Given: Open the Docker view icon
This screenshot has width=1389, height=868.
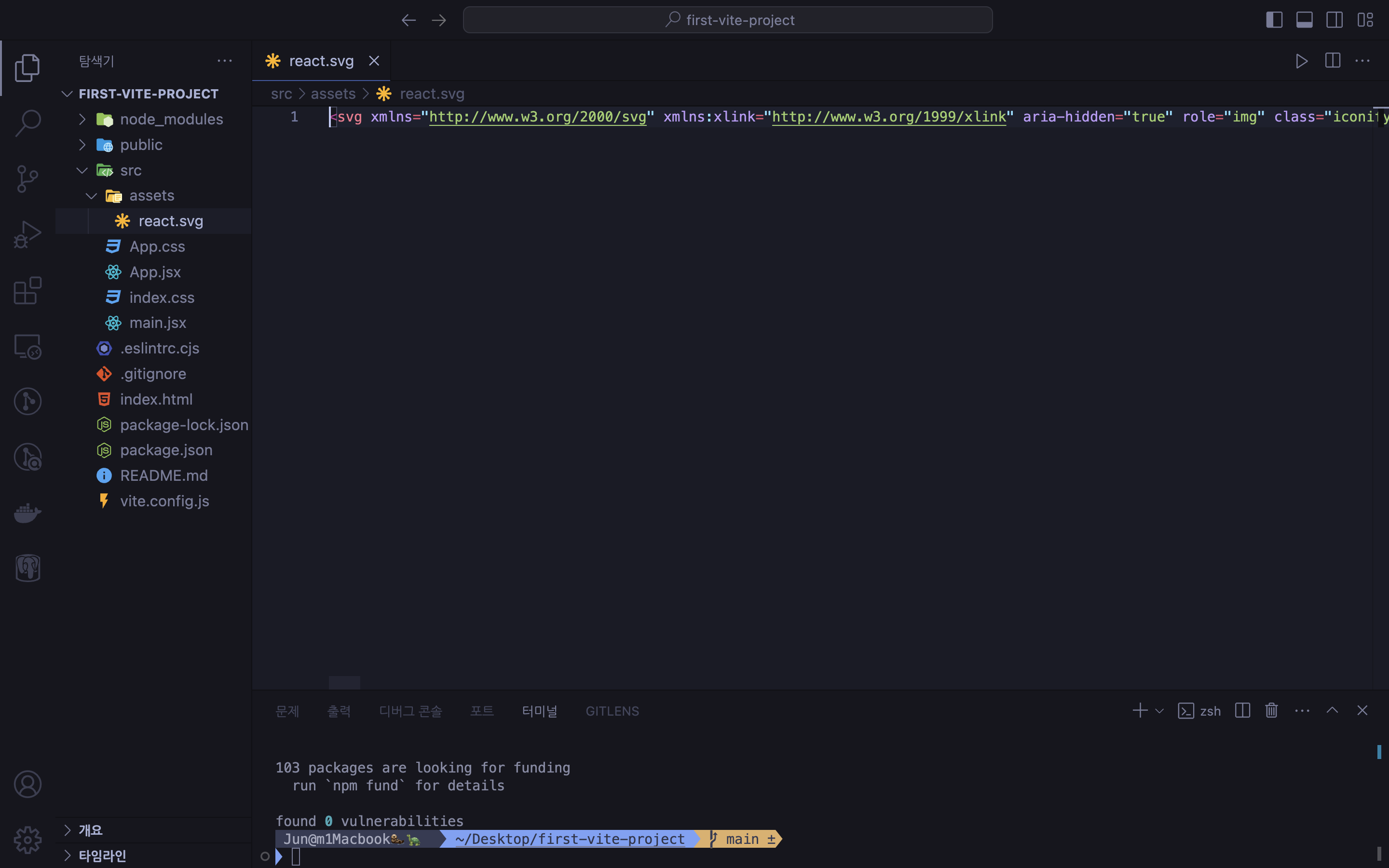Looking at the screenshot, I should [x=27, y=512].
